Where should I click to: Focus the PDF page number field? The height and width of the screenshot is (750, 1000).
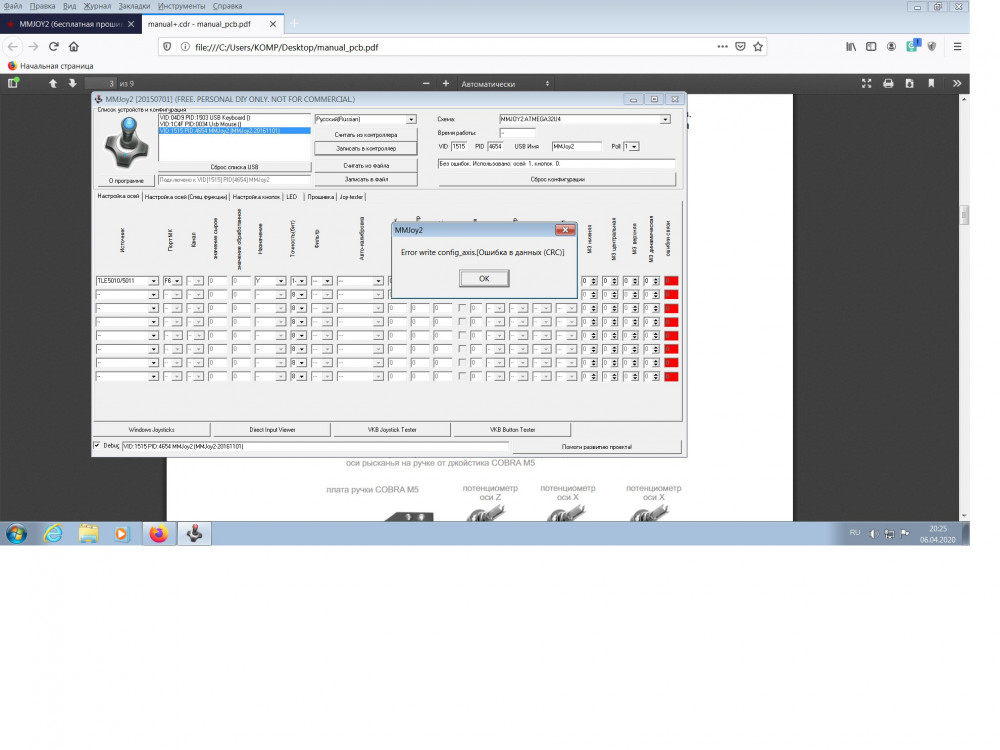100,84
